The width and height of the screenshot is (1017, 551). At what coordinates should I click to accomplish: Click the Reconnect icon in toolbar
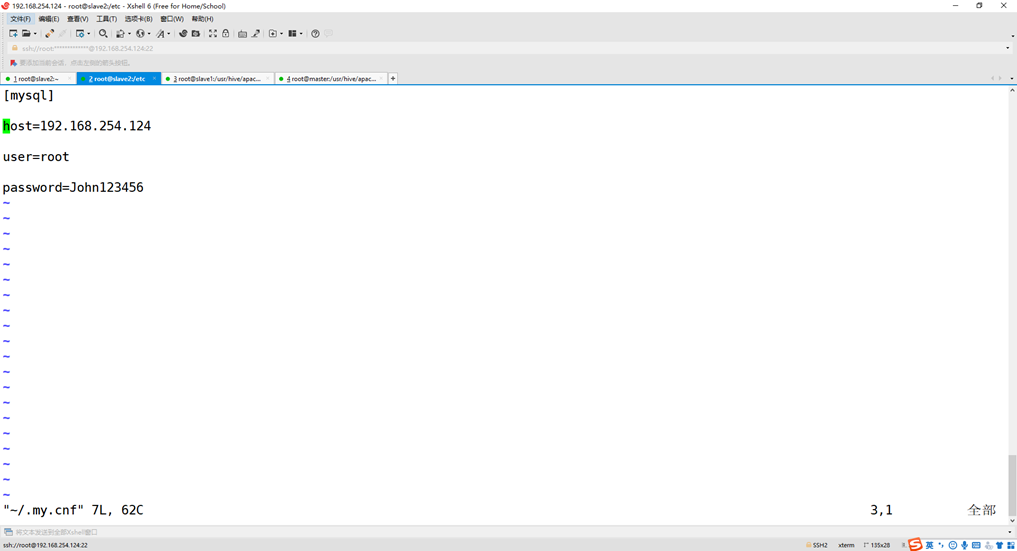pyautogui.click(x=49, y=34)
